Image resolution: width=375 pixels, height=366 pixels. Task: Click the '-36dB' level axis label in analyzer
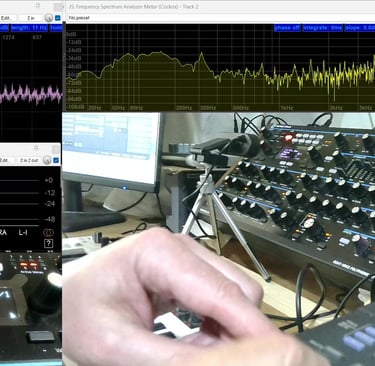point(74,59)
